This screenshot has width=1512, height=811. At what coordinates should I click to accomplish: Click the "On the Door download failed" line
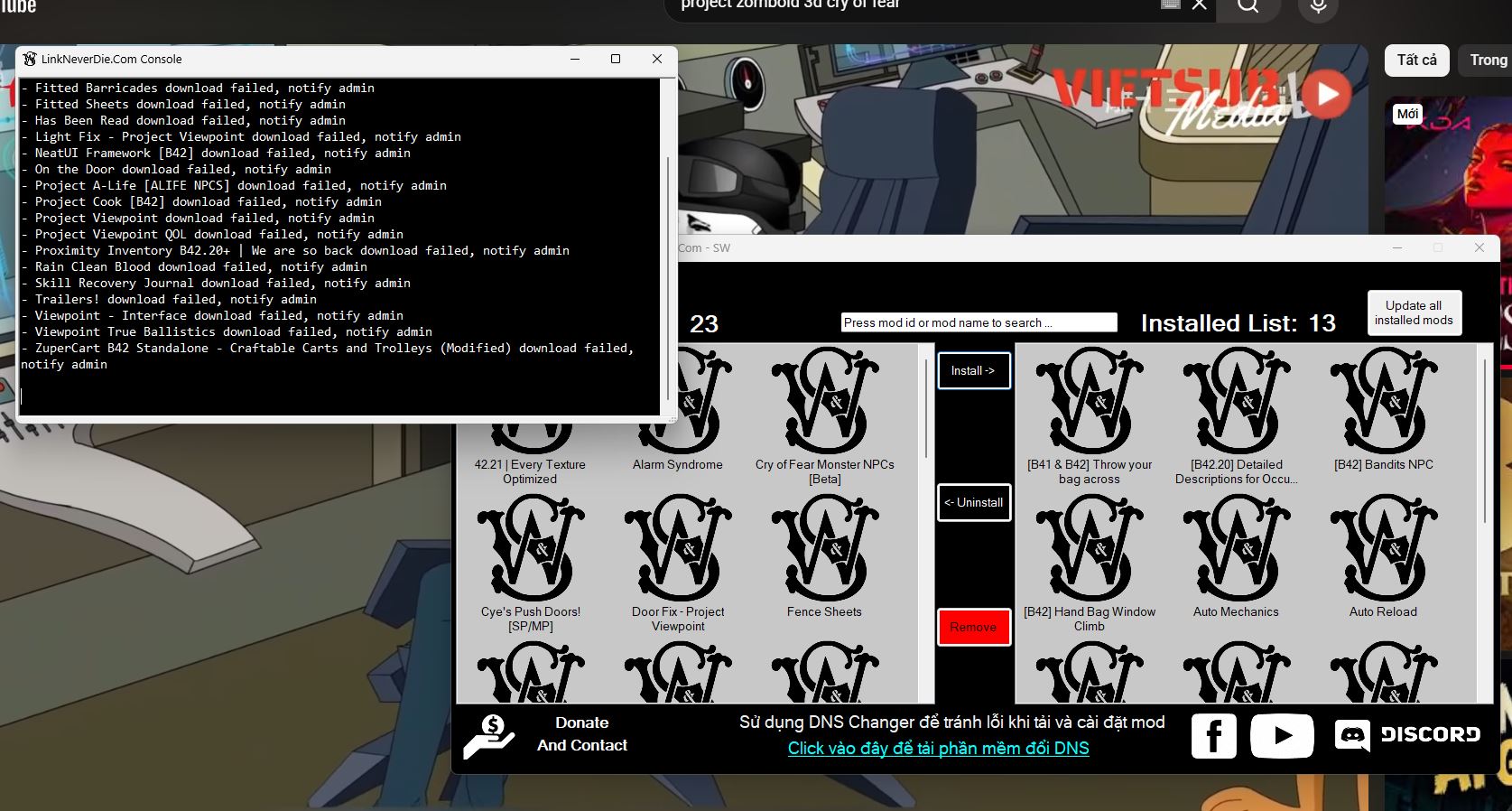pyautogui.click(x=176, y=169)
